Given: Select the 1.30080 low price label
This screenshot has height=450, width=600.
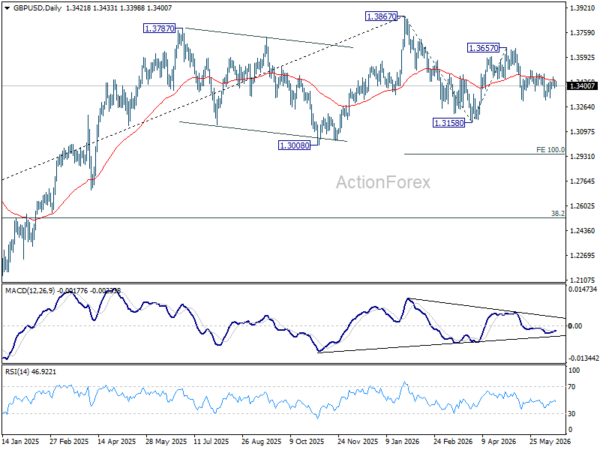Looking at the screenshot, I should click(294, 145).
